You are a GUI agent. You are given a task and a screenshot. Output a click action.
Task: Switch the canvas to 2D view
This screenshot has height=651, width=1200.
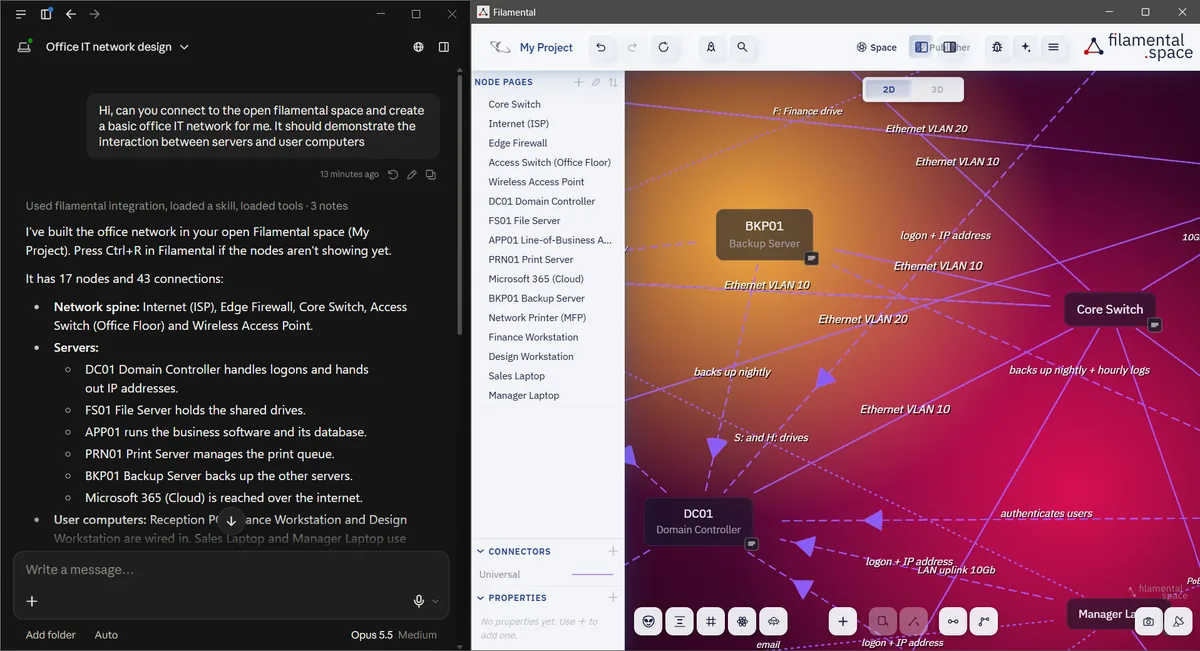(889, 89)
